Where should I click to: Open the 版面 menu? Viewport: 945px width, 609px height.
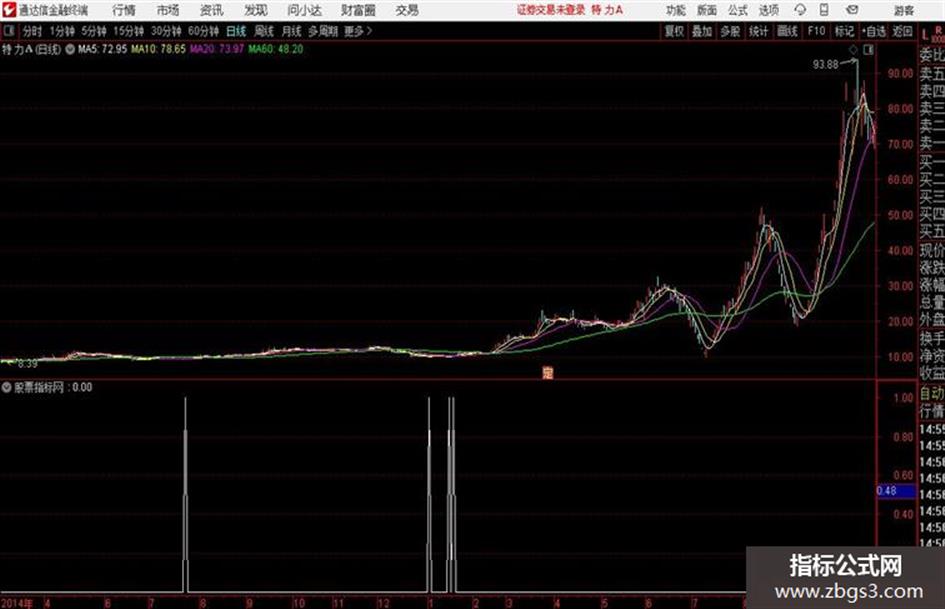point(707,10)
